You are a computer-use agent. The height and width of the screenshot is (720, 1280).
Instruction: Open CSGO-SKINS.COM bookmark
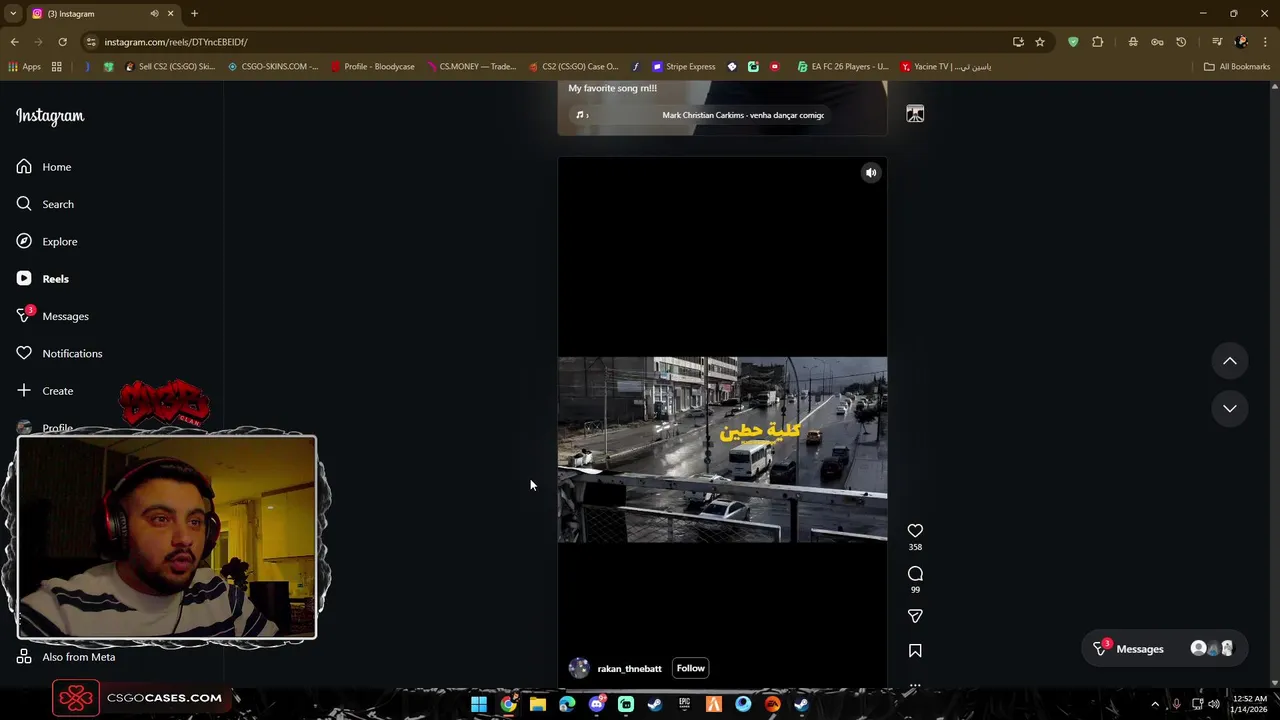click(273, 67)
